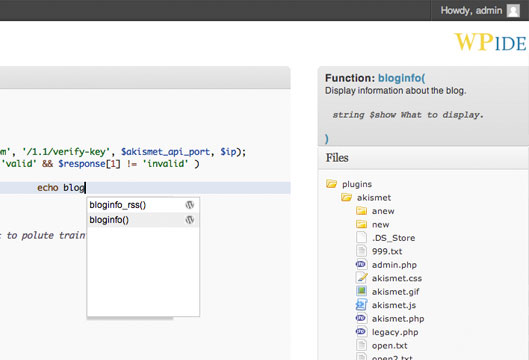Collapse the akismet folder icon
Viewport: 529px width, 360px height.
(346, 197)
